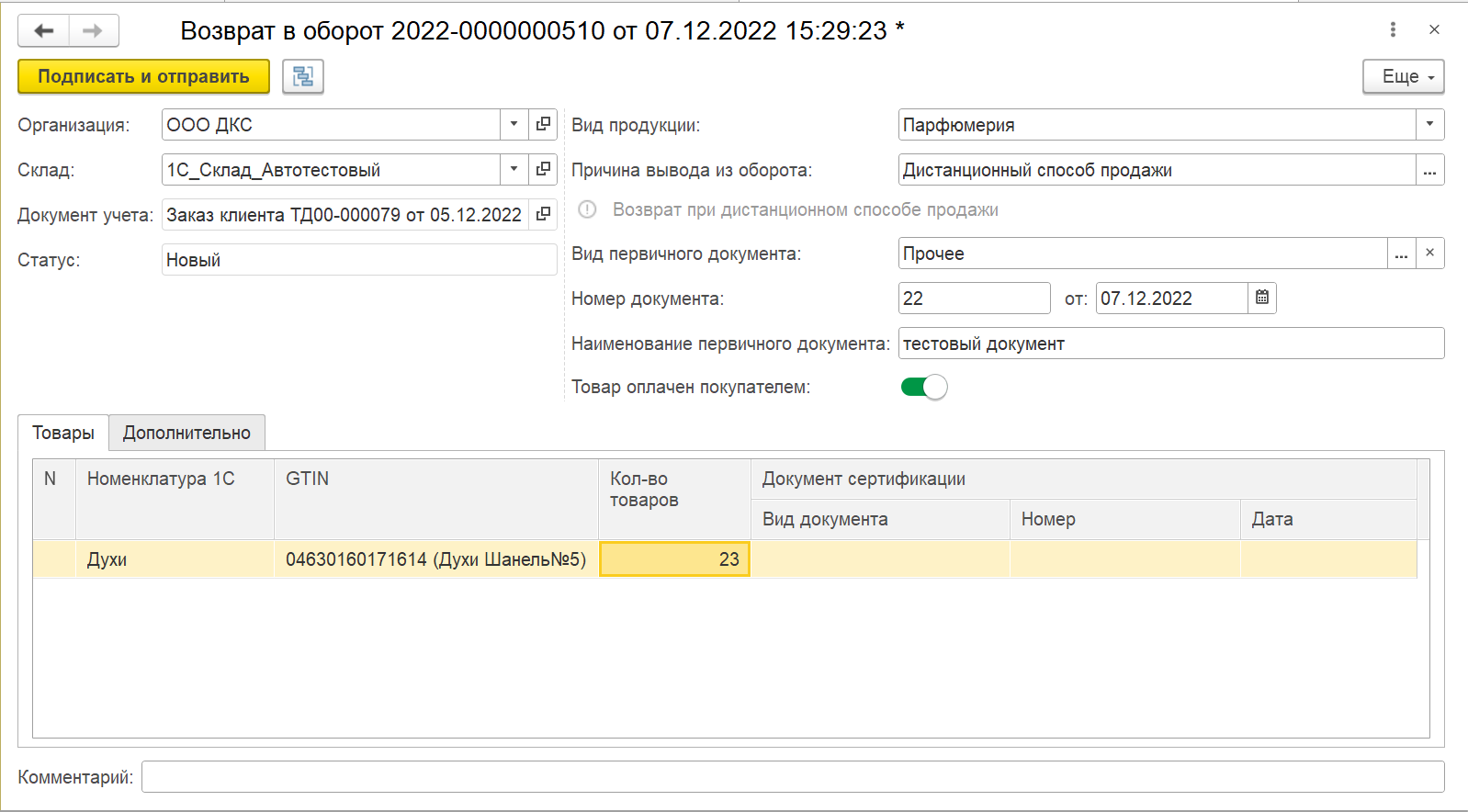Click the Номенклатура 1С column header
Screen dimensions: 1468x812
click(175, 499)
